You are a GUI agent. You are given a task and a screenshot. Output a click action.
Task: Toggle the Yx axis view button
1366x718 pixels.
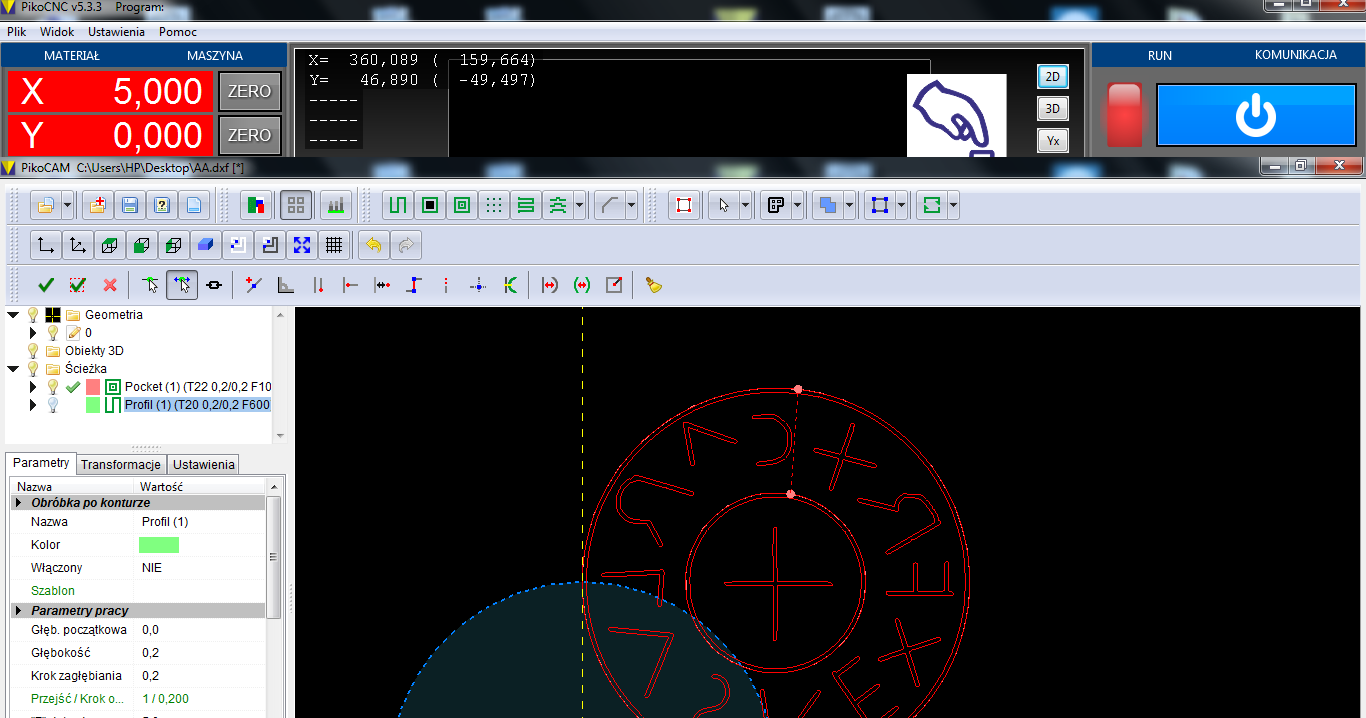1053,141
